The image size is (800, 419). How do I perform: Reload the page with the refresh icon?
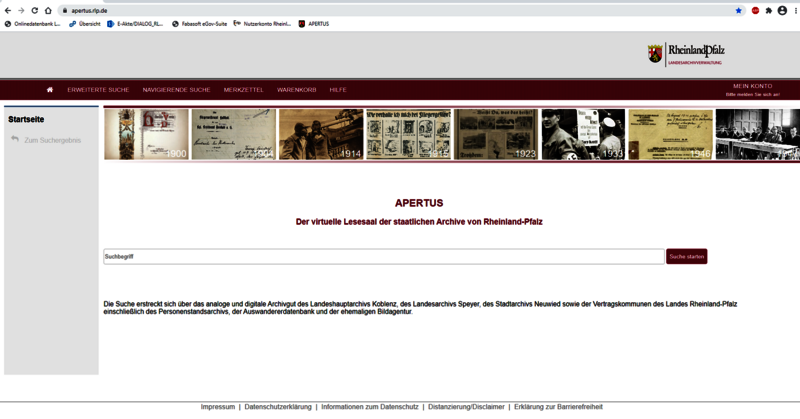(x=35, y=10)
